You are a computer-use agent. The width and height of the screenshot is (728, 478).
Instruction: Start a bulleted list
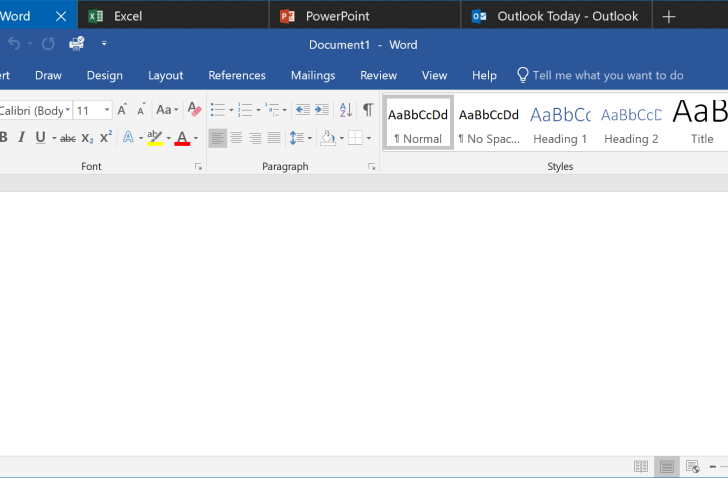click(x=218, y=110)
